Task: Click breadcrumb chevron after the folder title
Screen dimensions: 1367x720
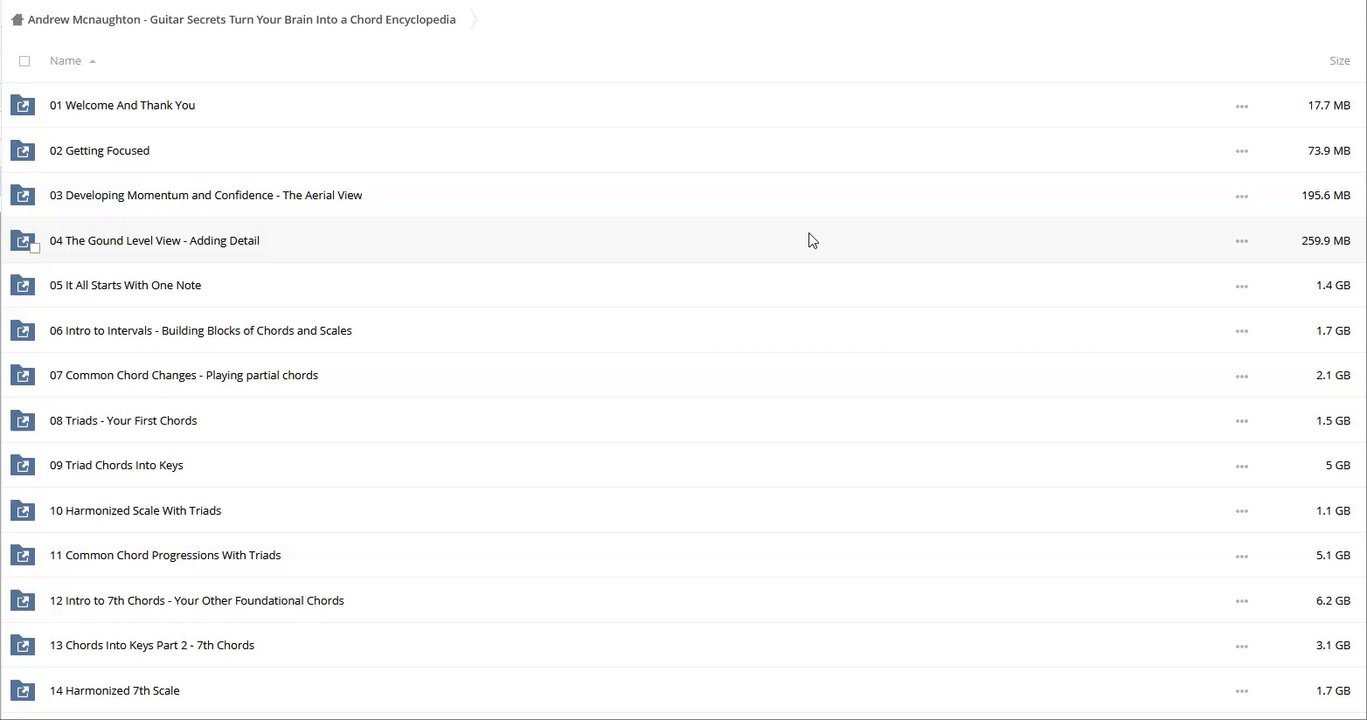Action: point(473,20)
